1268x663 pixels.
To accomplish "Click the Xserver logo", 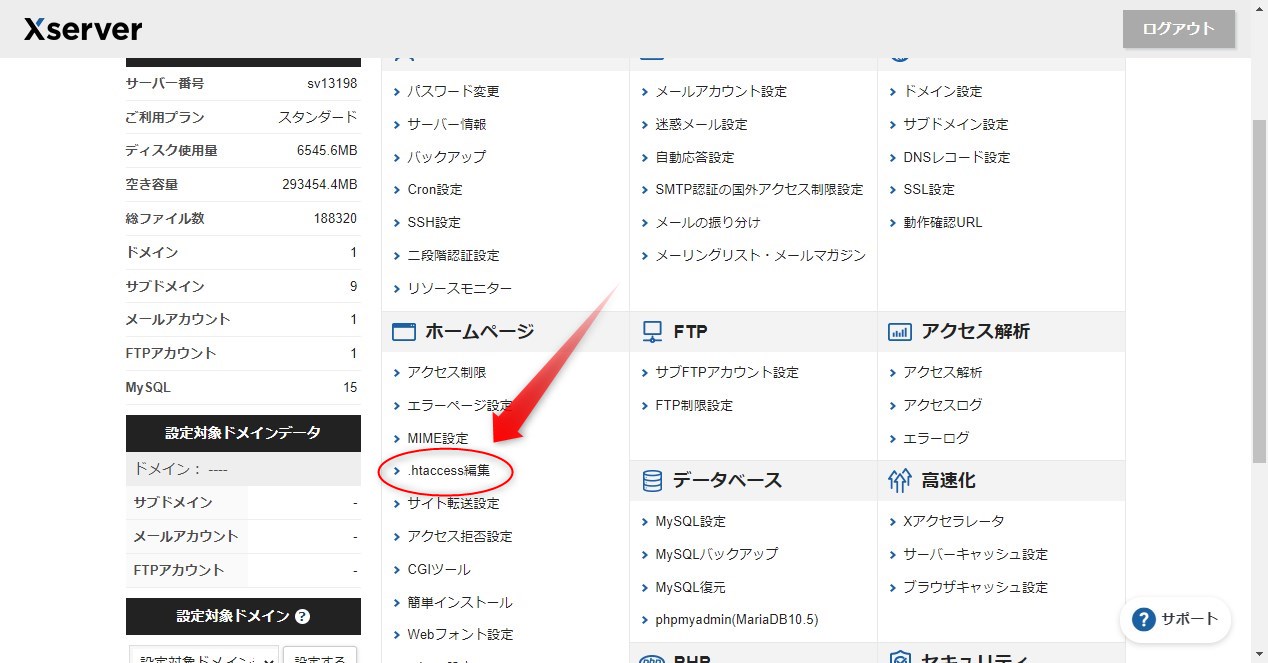I will click(82, 28).
